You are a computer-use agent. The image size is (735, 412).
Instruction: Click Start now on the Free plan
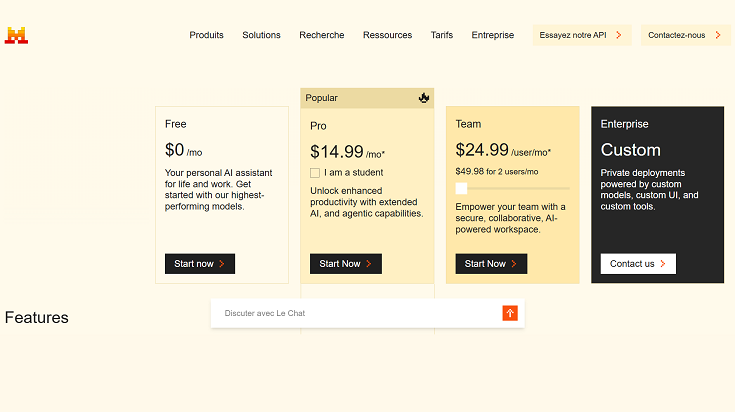[200, 264]
